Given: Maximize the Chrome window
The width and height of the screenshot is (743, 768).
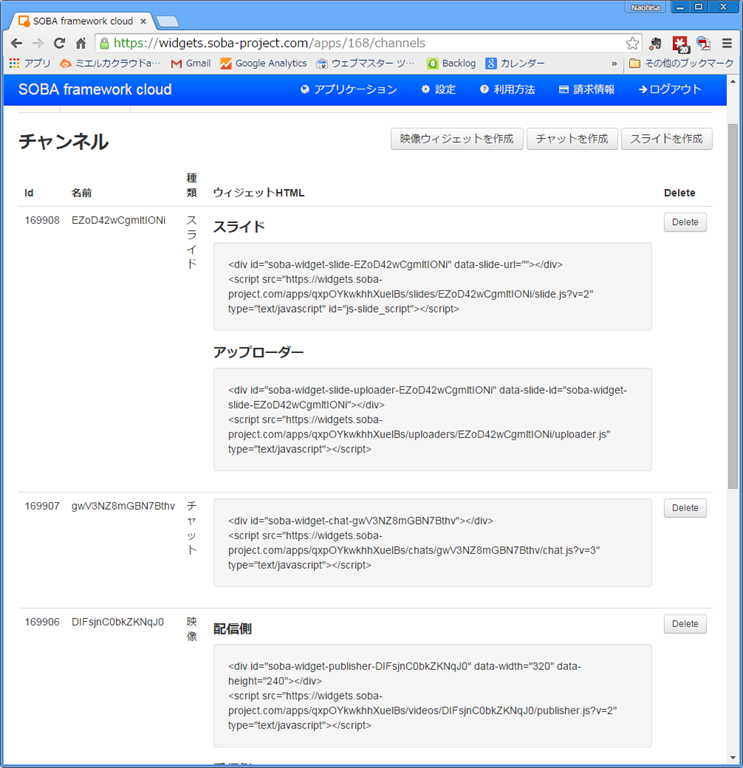Looking at the screenshot, I should coord(699,7).
